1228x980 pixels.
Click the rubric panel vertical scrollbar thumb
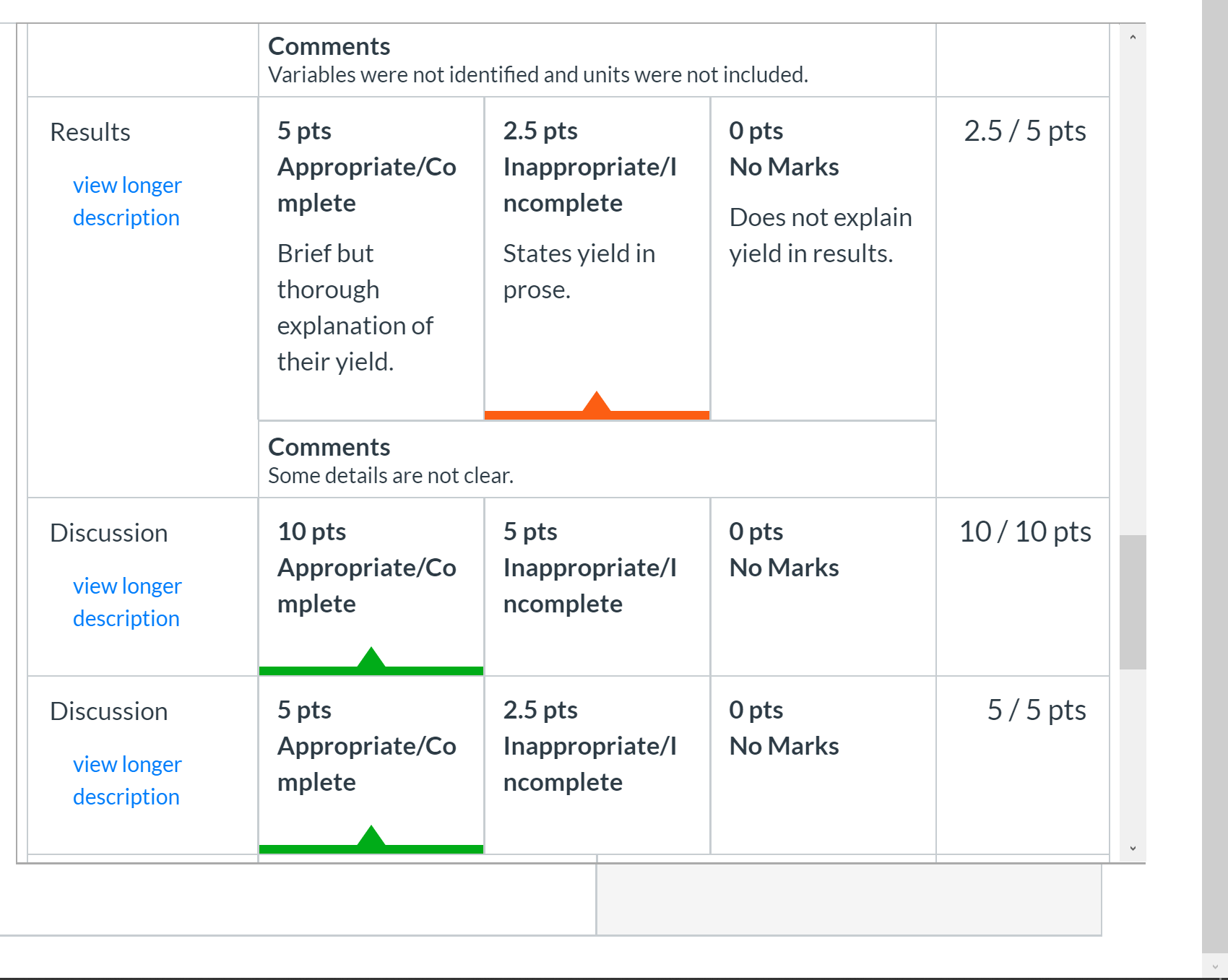point(1133,602)
